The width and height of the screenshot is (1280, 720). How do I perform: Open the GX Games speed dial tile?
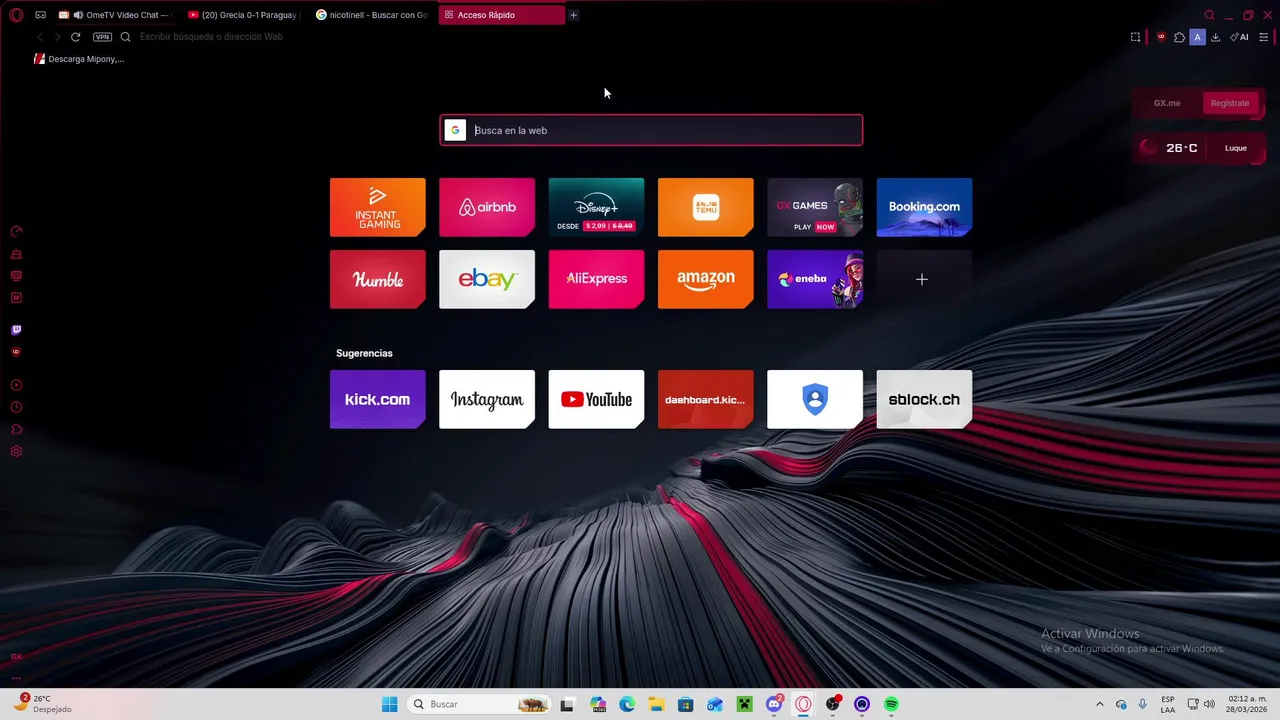click(x=815, y=207)
